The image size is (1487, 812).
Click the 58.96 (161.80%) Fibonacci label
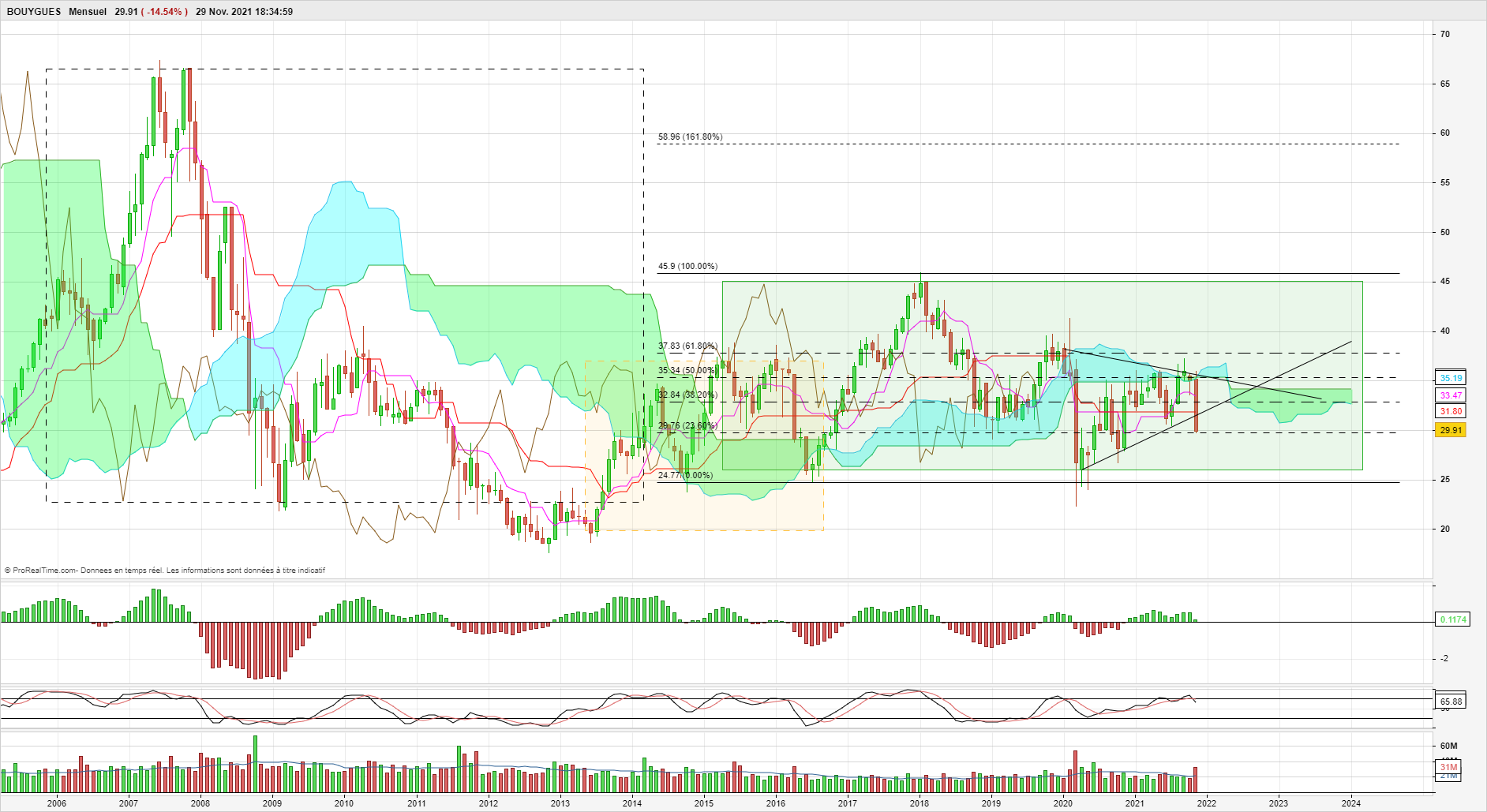point(690,137)
